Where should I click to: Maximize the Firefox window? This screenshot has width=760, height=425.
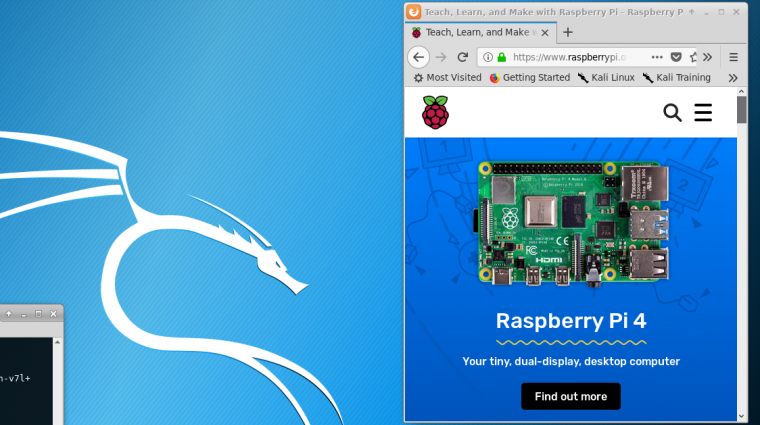pos(721,12)
